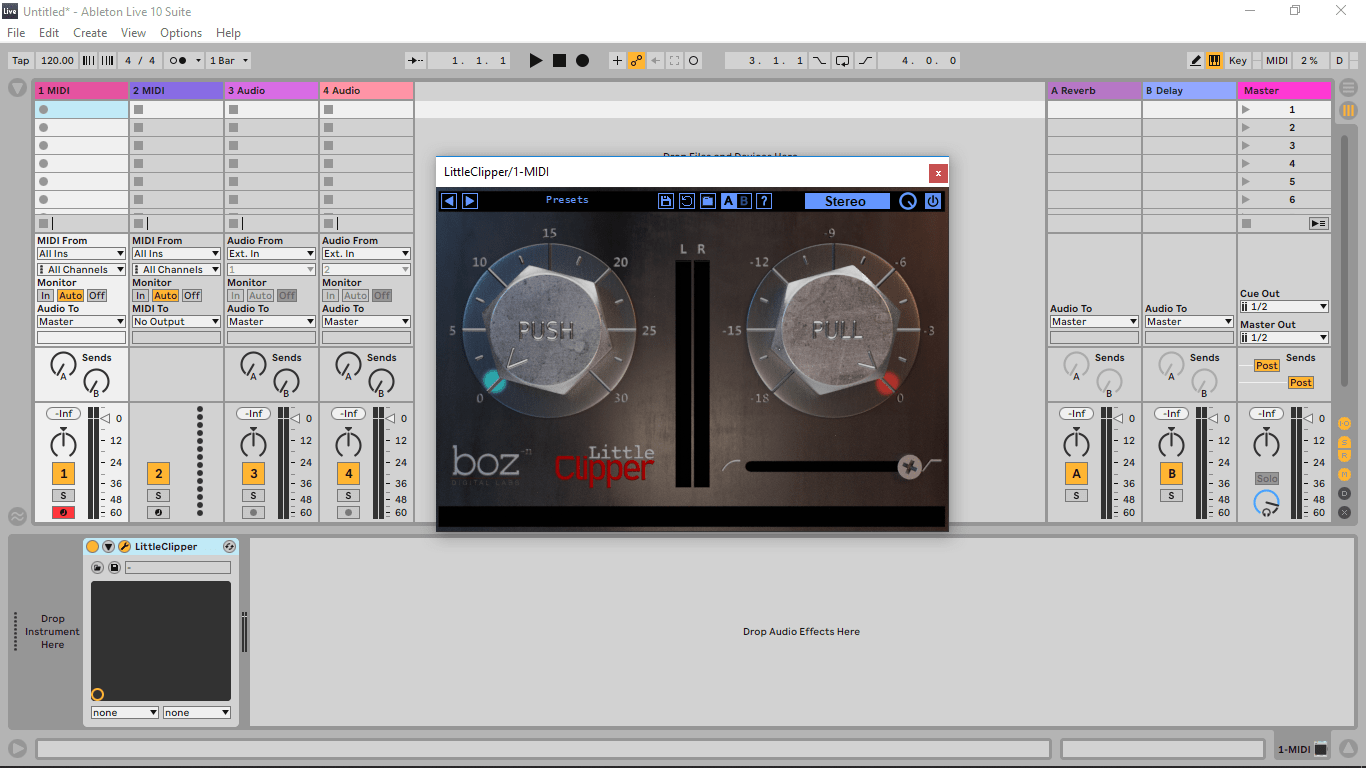The height and width of the screenshot is (768, 1366).
Task: Toggle Automation Arm icon
Action: [x=637, y=61]
